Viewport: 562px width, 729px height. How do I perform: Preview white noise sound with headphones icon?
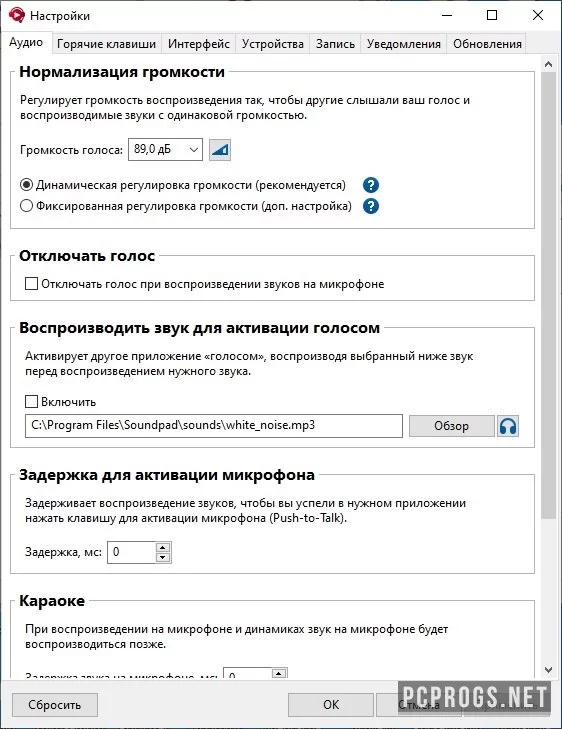[508, 426]
